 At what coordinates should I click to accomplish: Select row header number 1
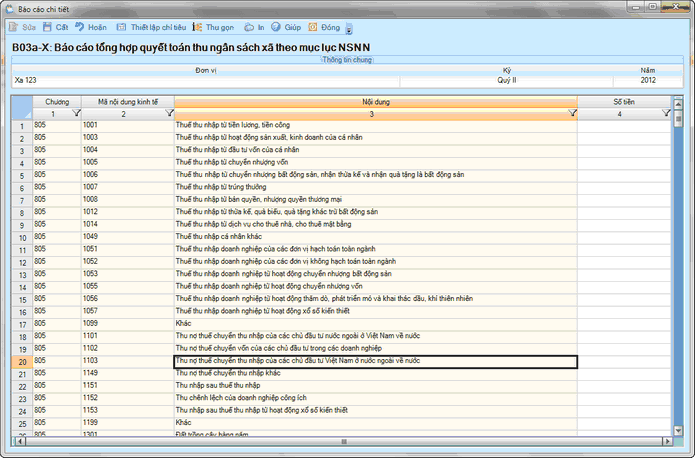point(22,126)
